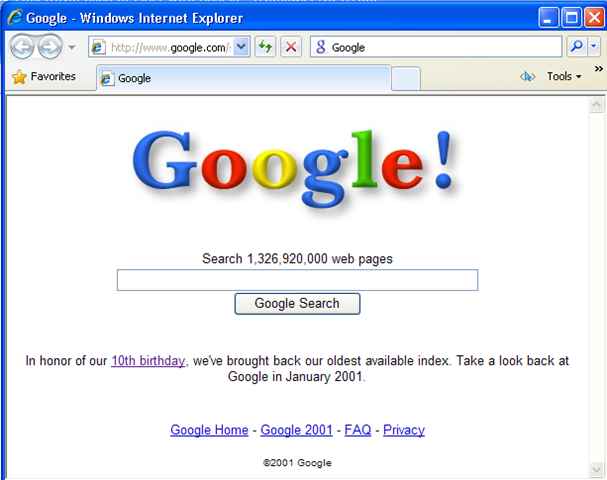Focus the web page search text box

click(x=297, y=280)
